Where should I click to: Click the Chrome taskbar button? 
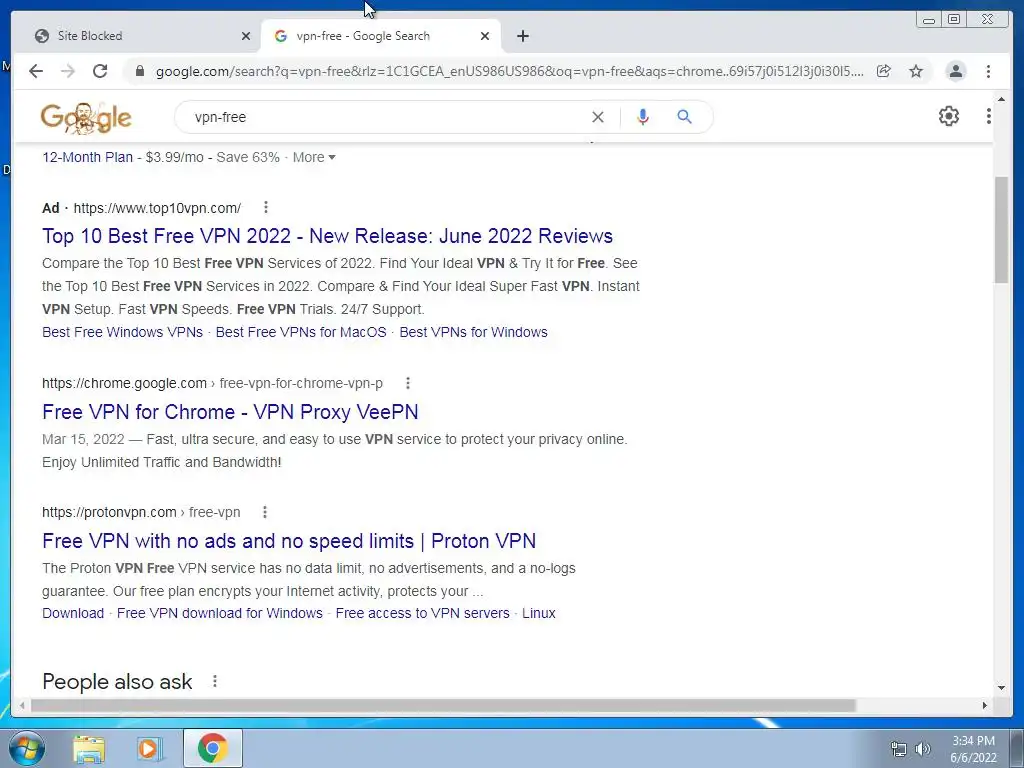point(213,748)
